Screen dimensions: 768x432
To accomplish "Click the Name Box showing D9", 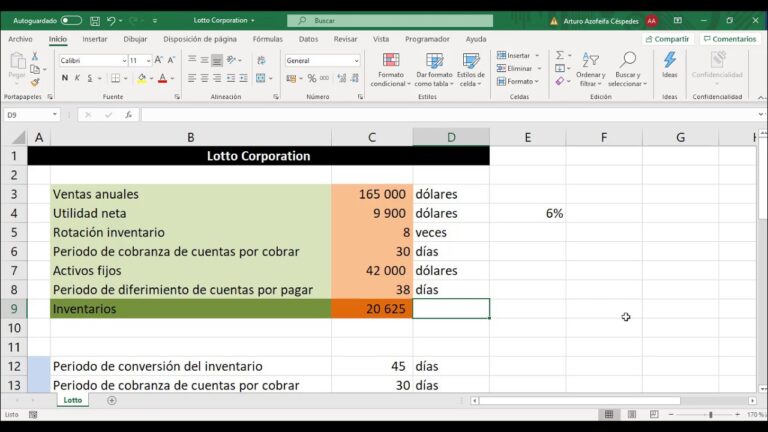I will pyautogui.click(x=31, y=115).
